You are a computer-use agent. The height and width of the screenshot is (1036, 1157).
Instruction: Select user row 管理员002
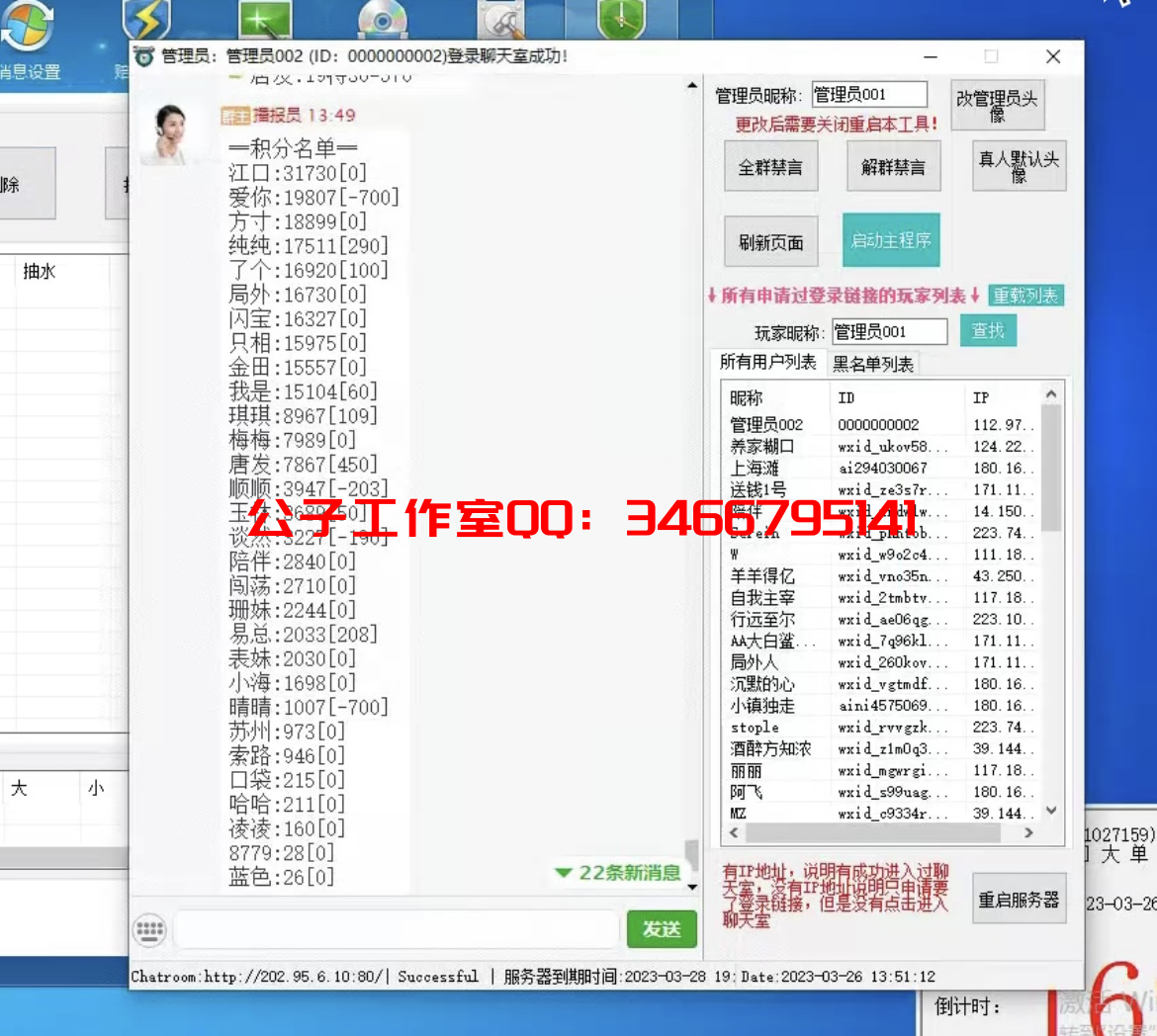(x=880, y=425)
